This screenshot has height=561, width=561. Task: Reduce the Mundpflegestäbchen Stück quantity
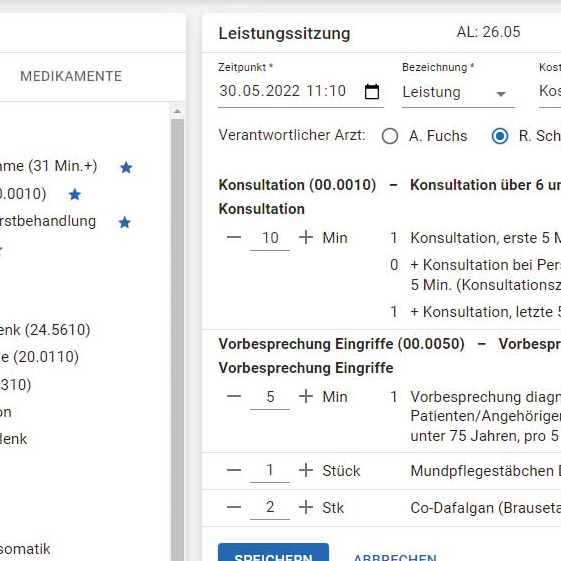tap(234, 470)
